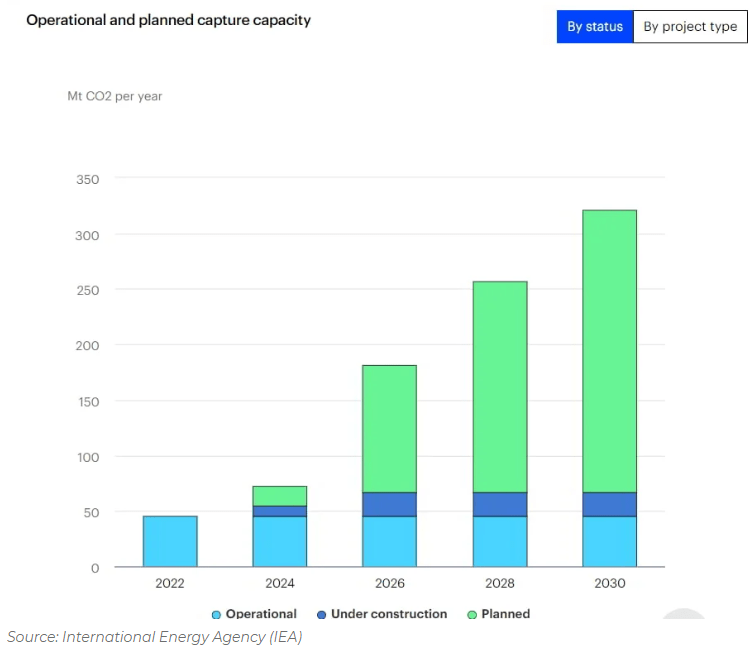Select the 2026 Under construction bar segment

(x=389, y=504)
